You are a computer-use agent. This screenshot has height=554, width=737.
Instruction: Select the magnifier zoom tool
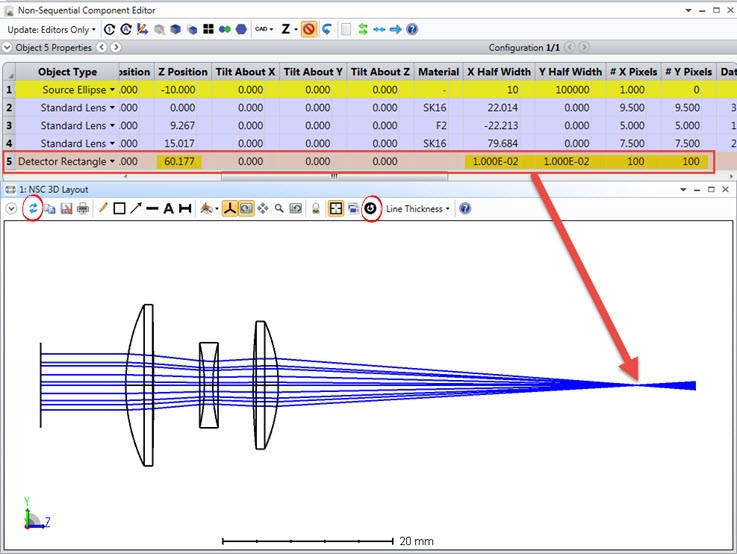(279, 209)
